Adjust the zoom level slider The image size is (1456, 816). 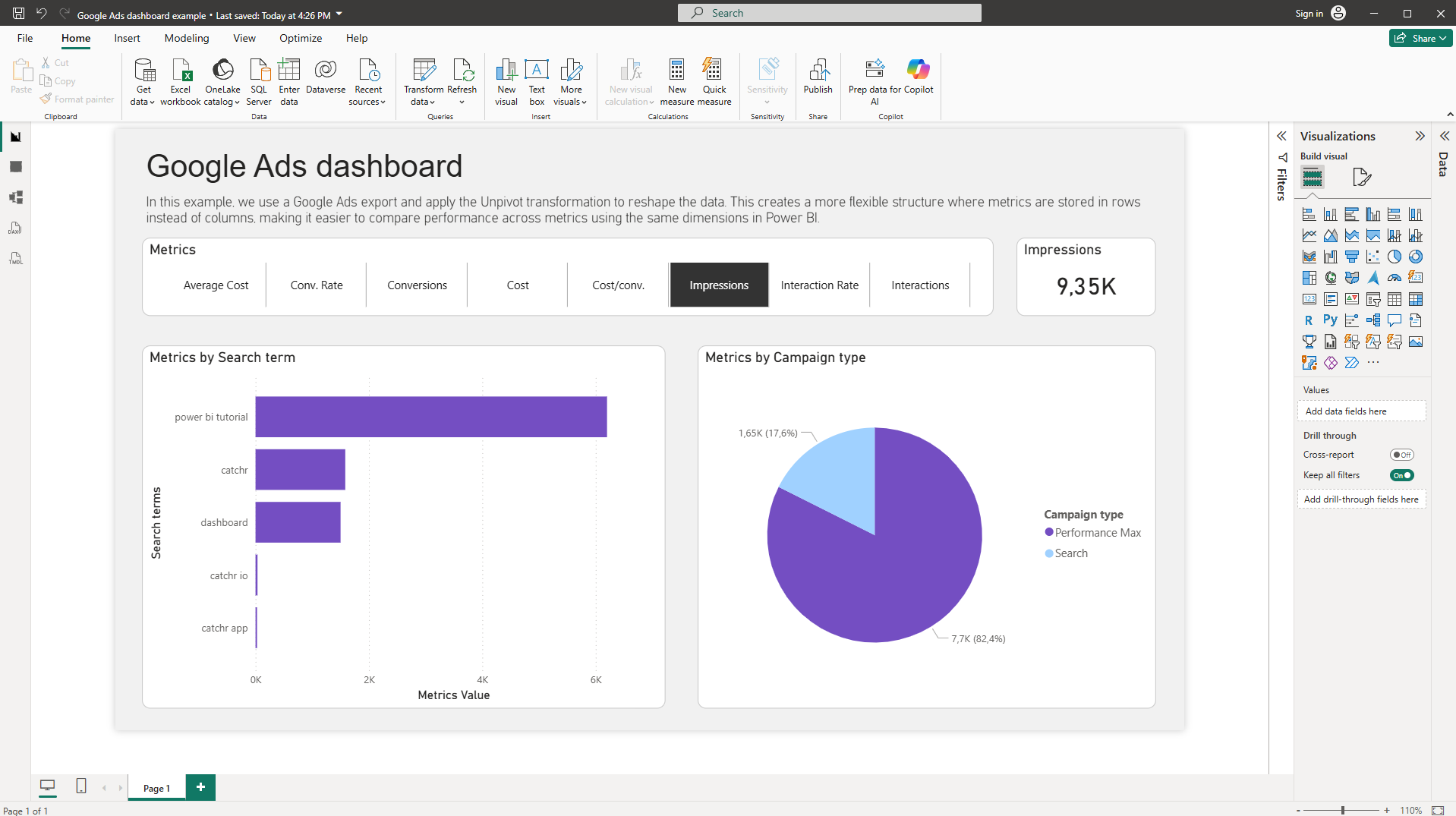1342,809
